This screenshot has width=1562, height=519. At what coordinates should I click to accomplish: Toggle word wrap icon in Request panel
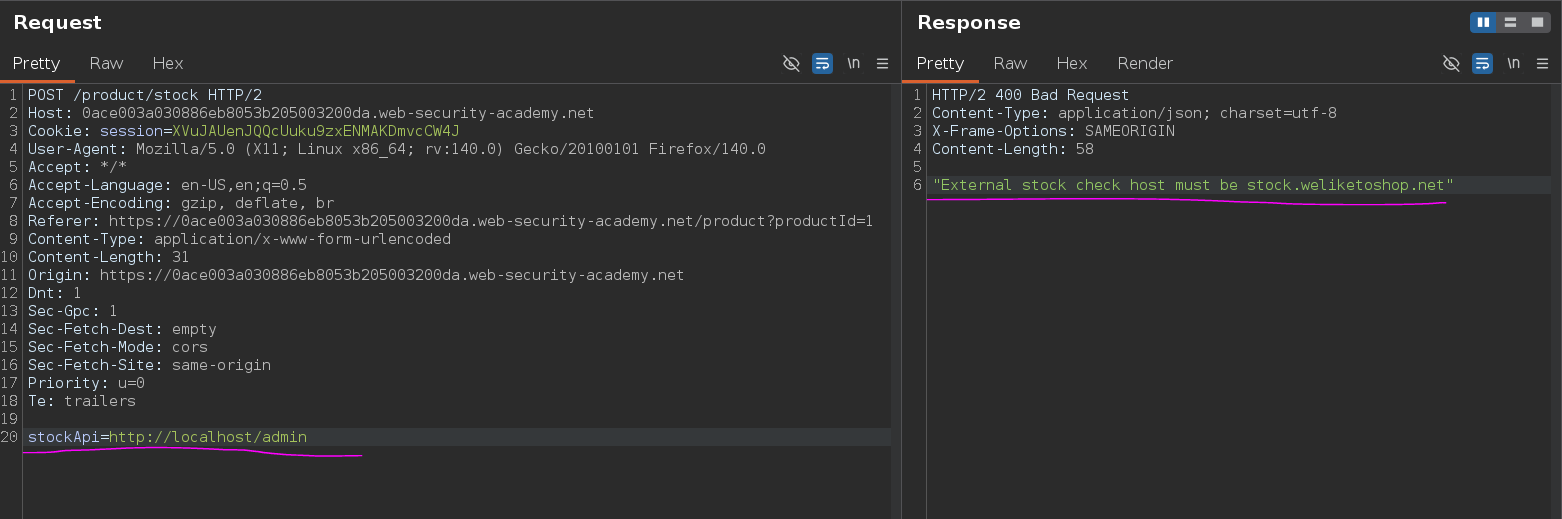tap(822, 63)
